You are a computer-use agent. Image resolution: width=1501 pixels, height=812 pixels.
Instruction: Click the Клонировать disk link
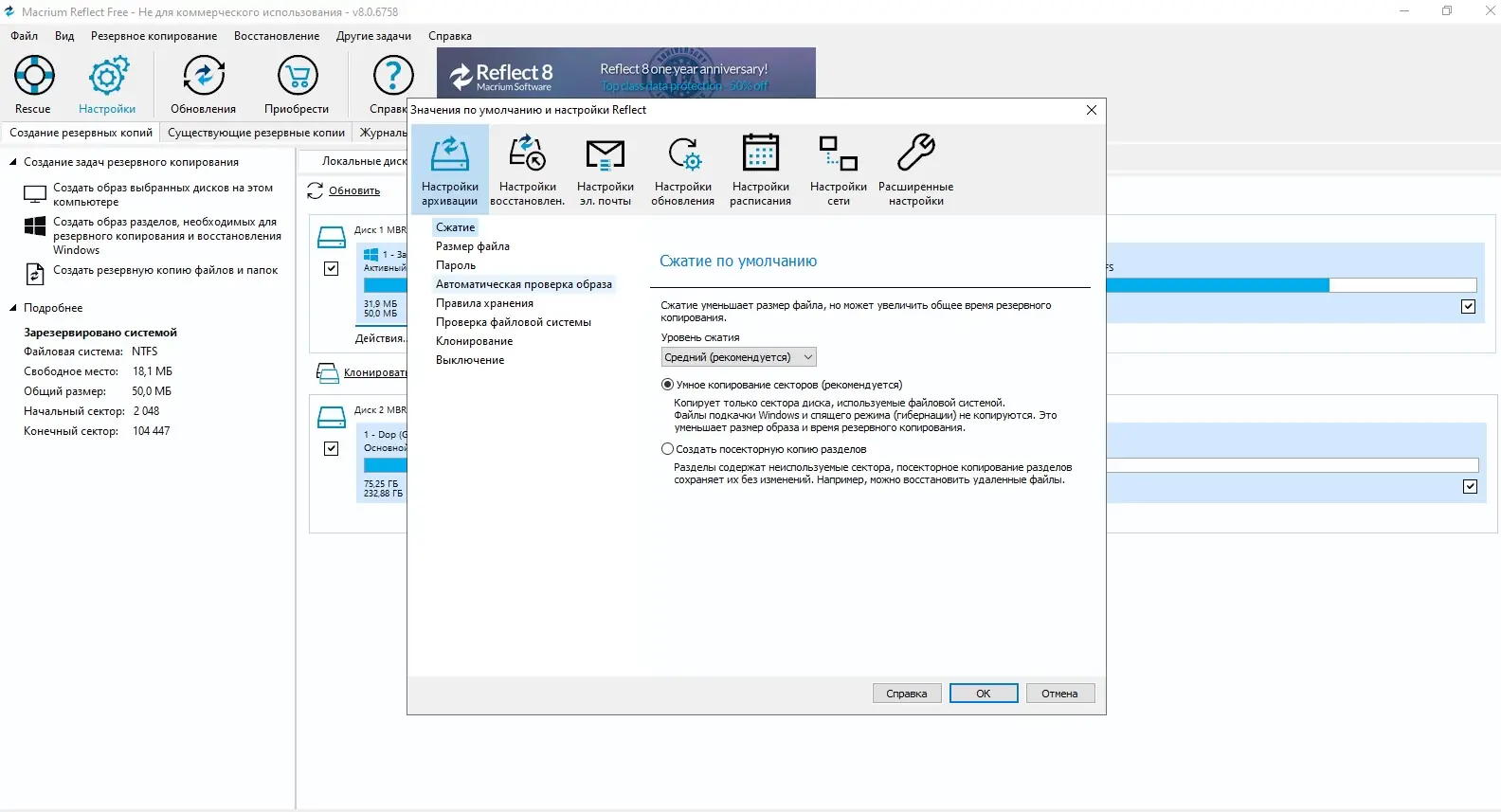[x=375, y=373]
